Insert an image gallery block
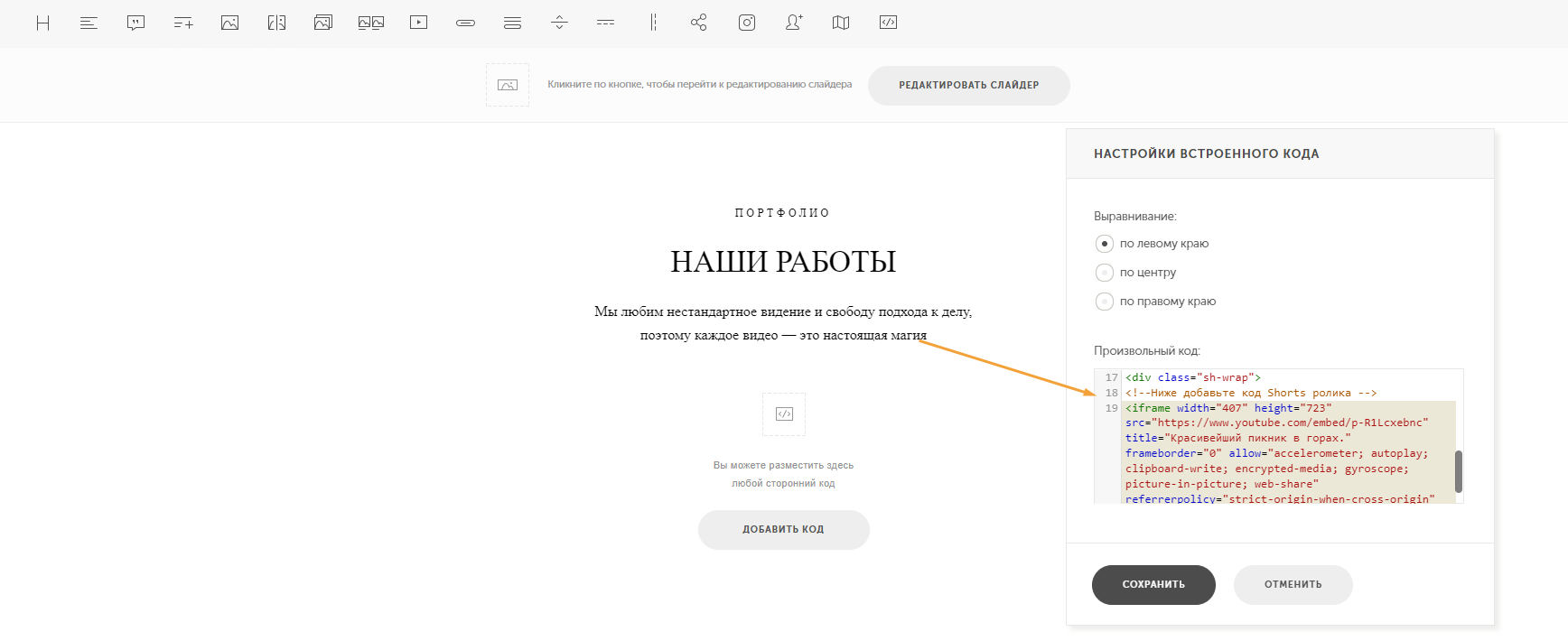Screen dimensions: 1568x641 pos(323,23)
